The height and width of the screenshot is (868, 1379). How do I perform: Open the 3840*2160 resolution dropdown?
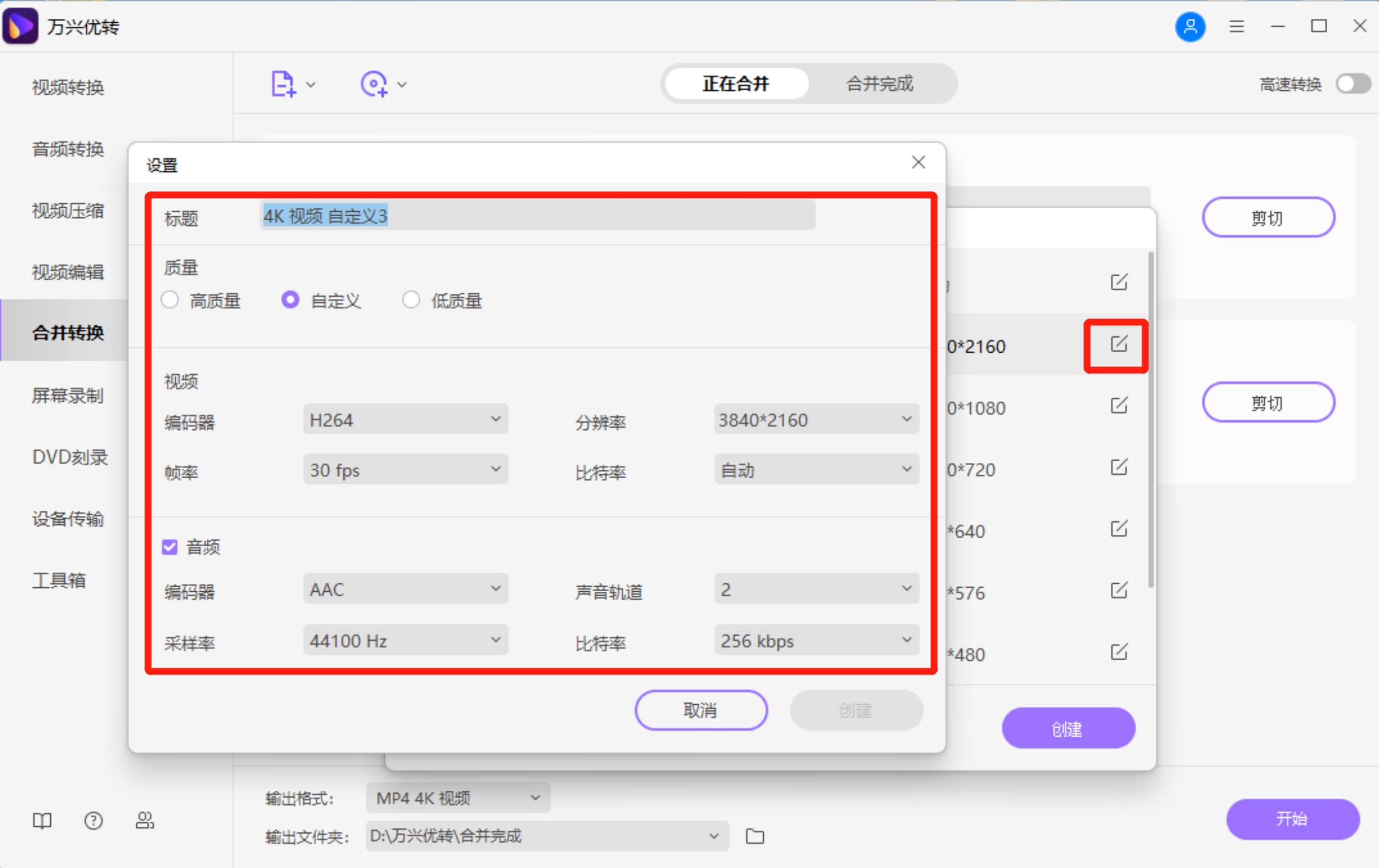point(816,419)
